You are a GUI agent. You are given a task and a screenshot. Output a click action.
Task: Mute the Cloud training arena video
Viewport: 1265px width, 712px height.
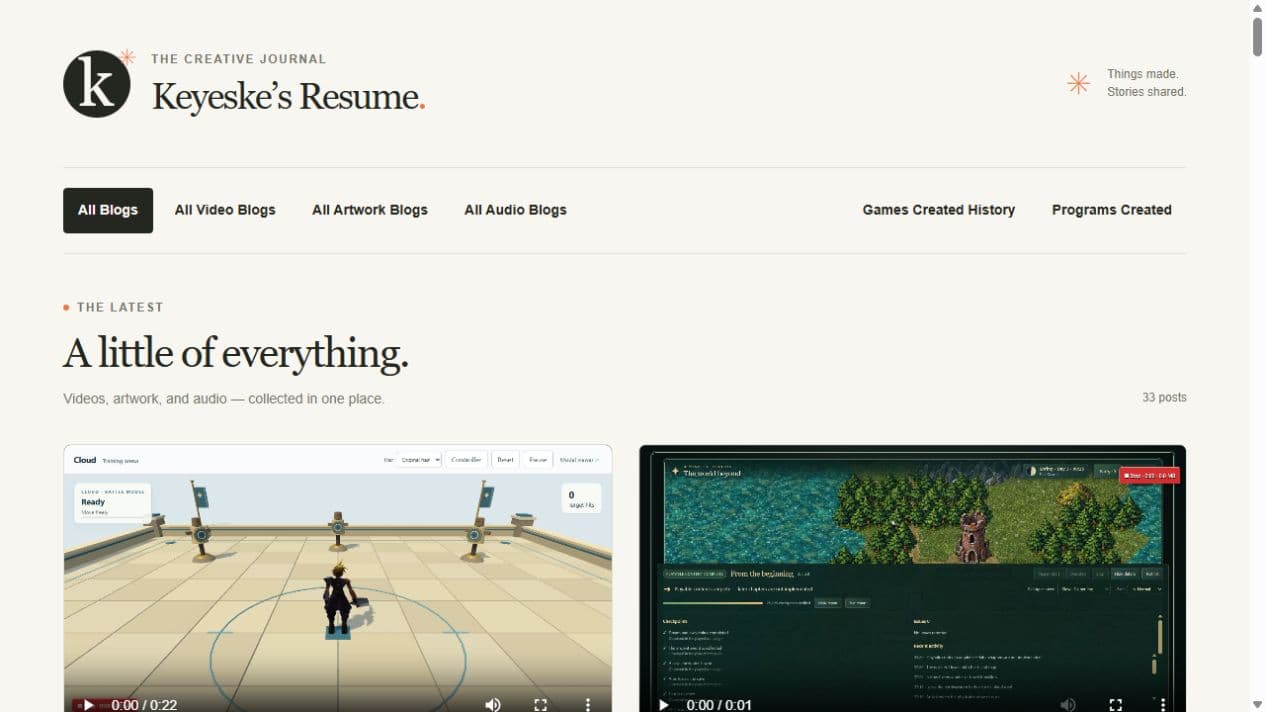tap(493, 705)
